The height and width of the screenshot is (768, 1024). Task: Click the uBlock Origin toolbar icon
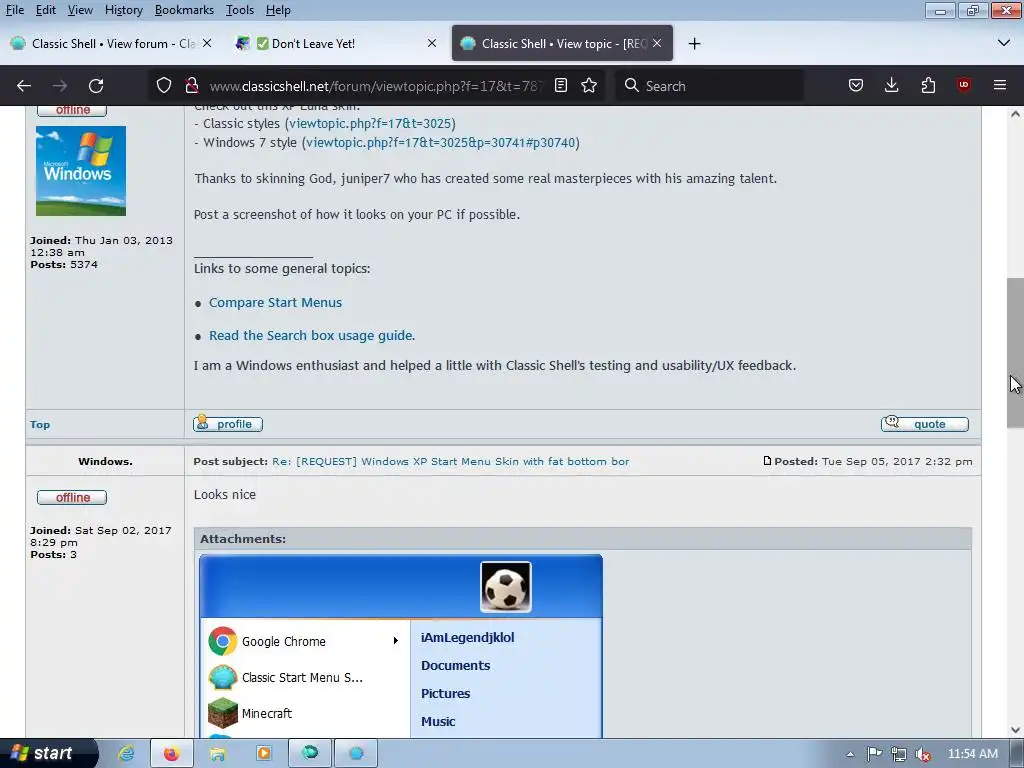coord(964,86)
